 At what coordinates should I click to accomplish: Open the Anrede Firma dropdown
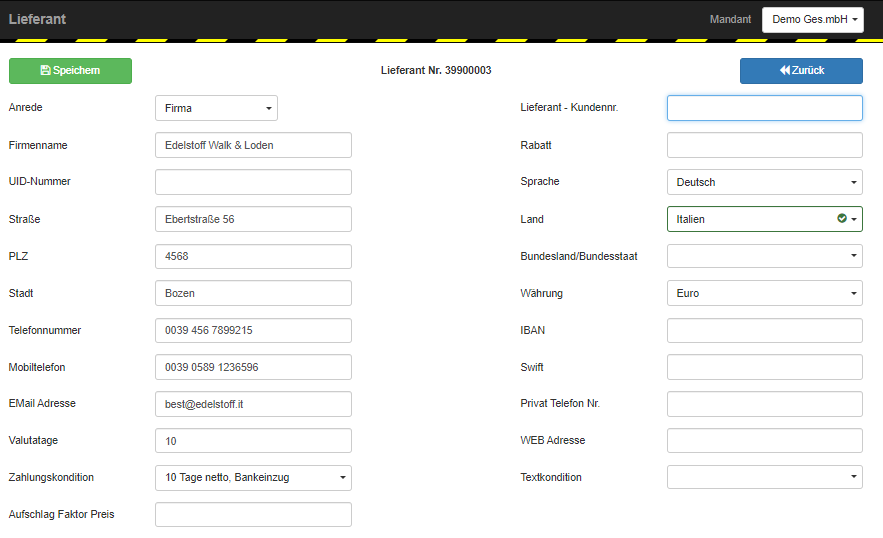click(x=216, y=108)
